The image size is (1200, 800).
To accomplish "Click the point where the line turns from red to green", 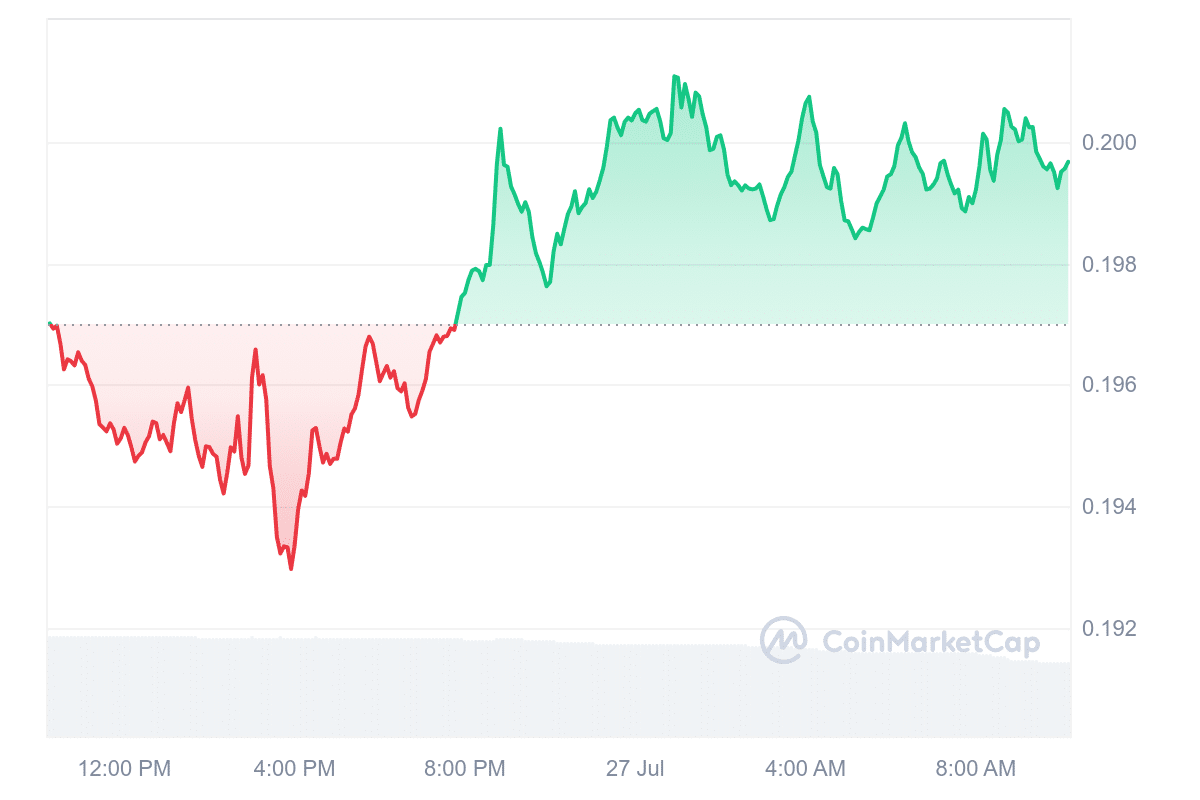I will tap(456, 324).
